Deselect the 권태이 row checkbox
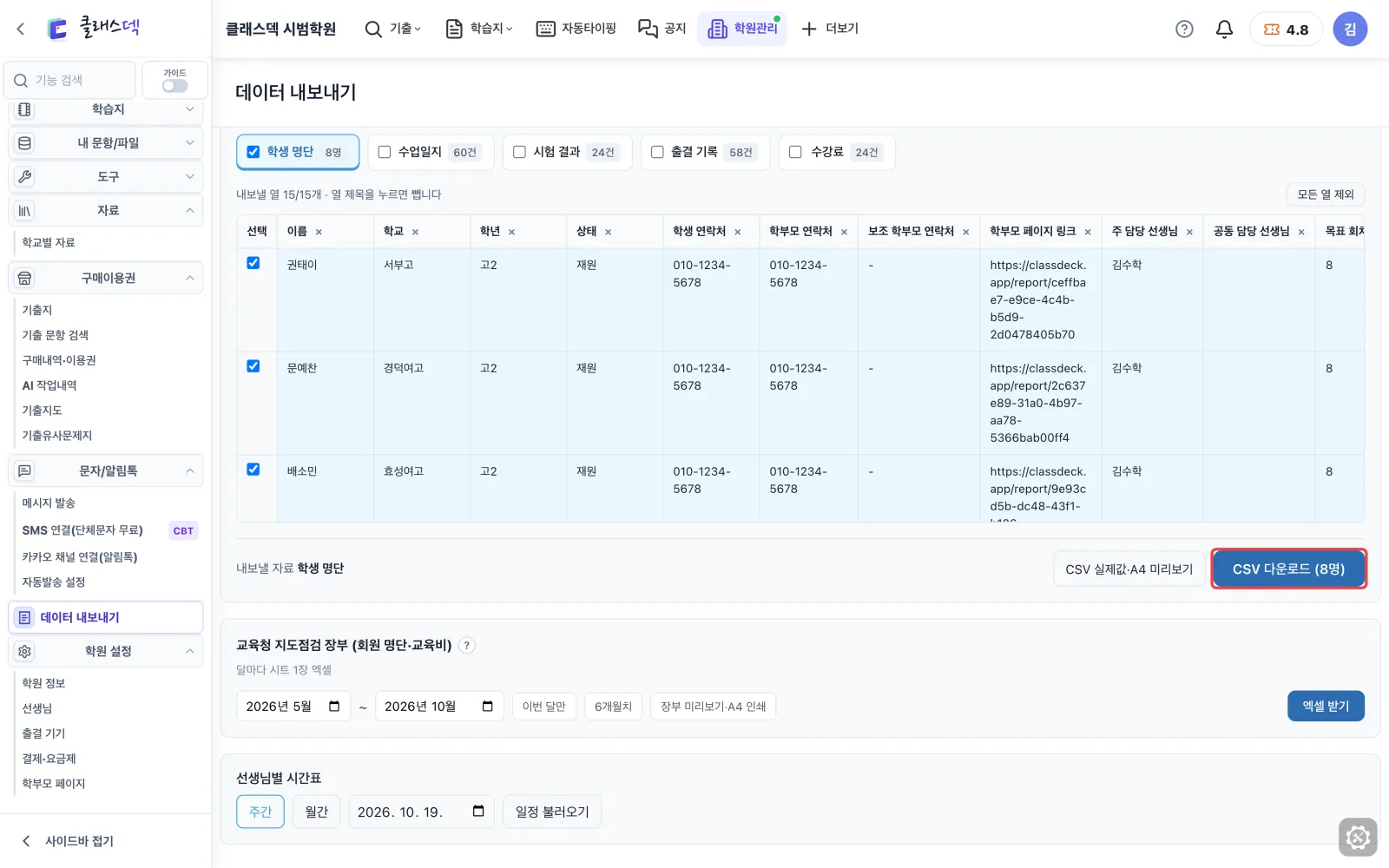Image resolution: width=1389 pixels, height=868 pixels. click(253, 263)
